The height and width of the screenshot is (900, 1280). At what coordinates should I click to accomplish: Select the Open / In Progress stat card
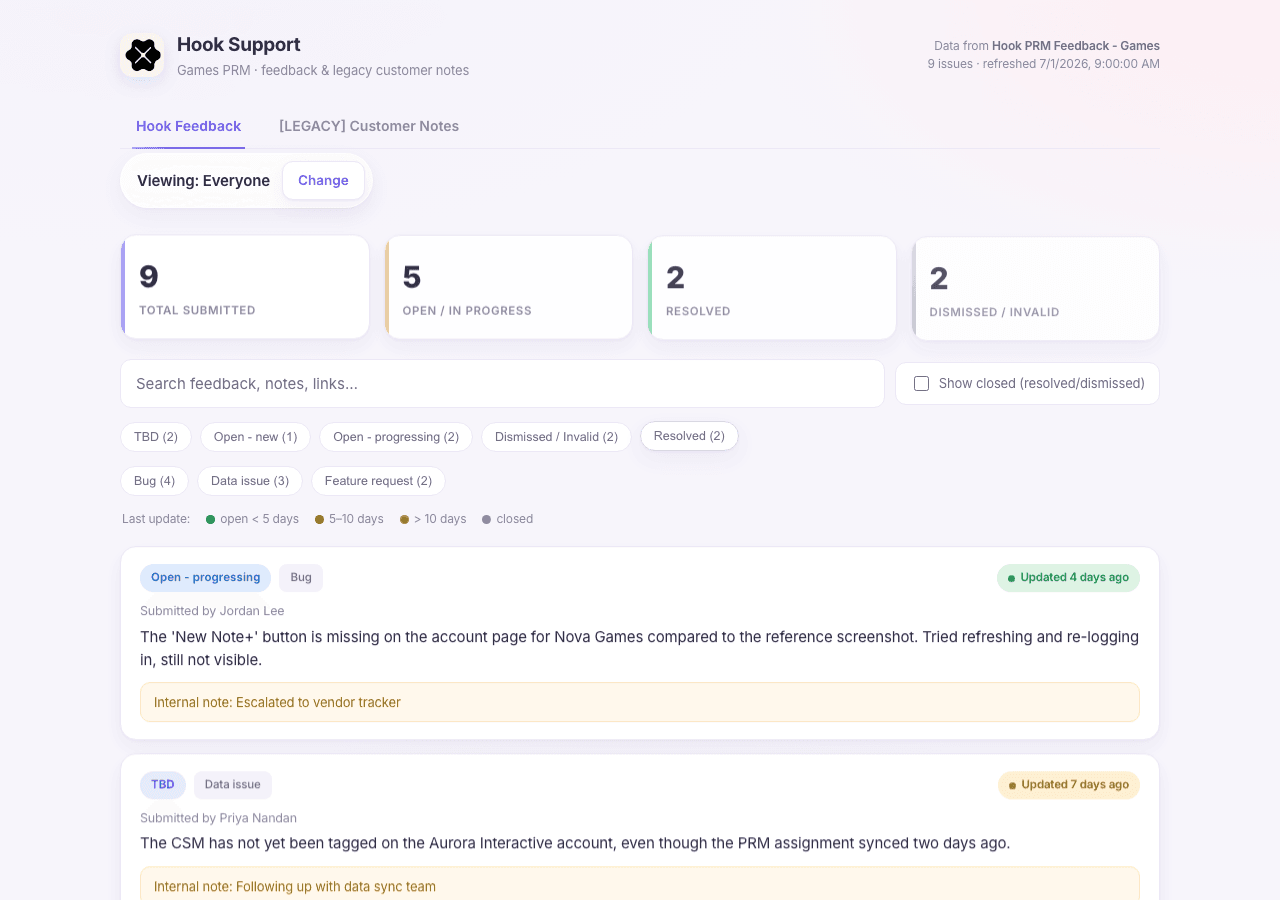pyautogui.click(x=508, y=287)
